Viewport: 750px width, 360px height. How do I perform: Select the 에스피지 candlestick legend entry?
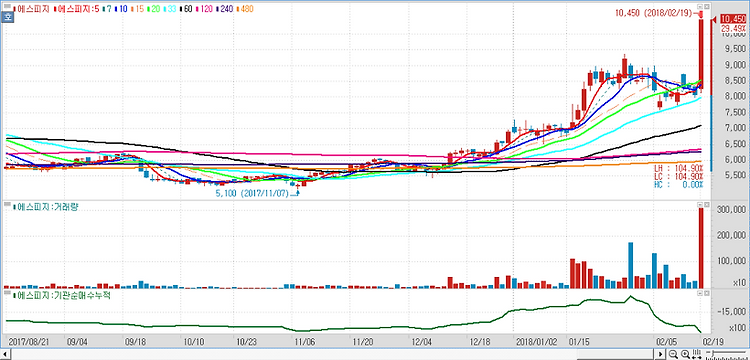point(32,9)
